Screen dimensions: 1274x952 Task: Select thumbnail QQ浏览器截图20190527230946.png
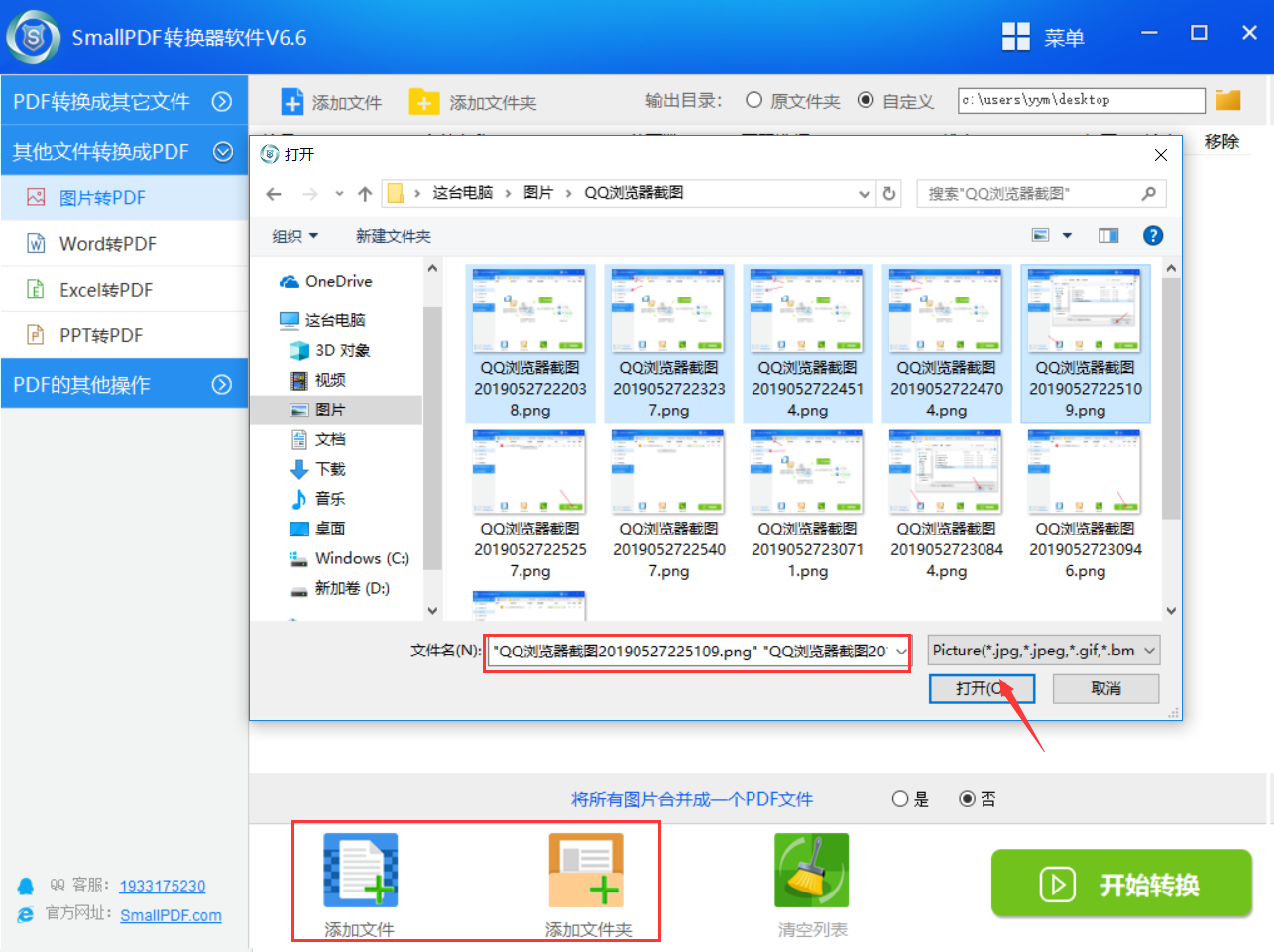(x=1085, y=505)
